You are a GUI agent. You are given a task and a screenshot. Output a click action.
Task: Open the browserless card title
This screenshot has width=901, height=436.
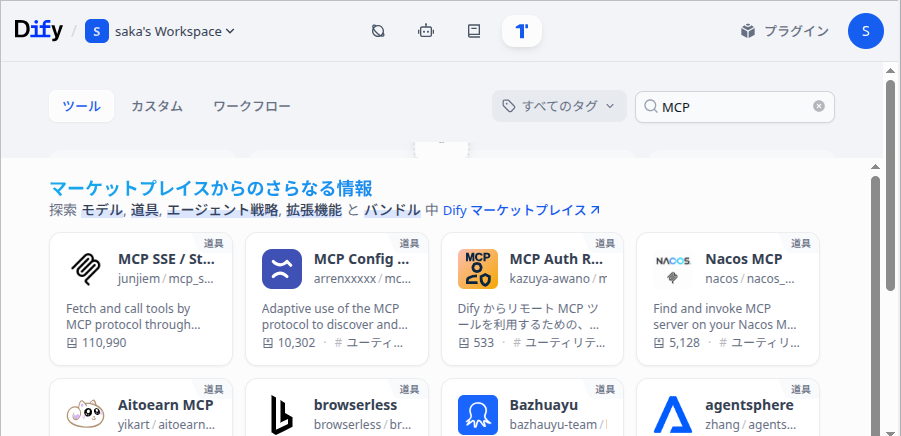355,405
